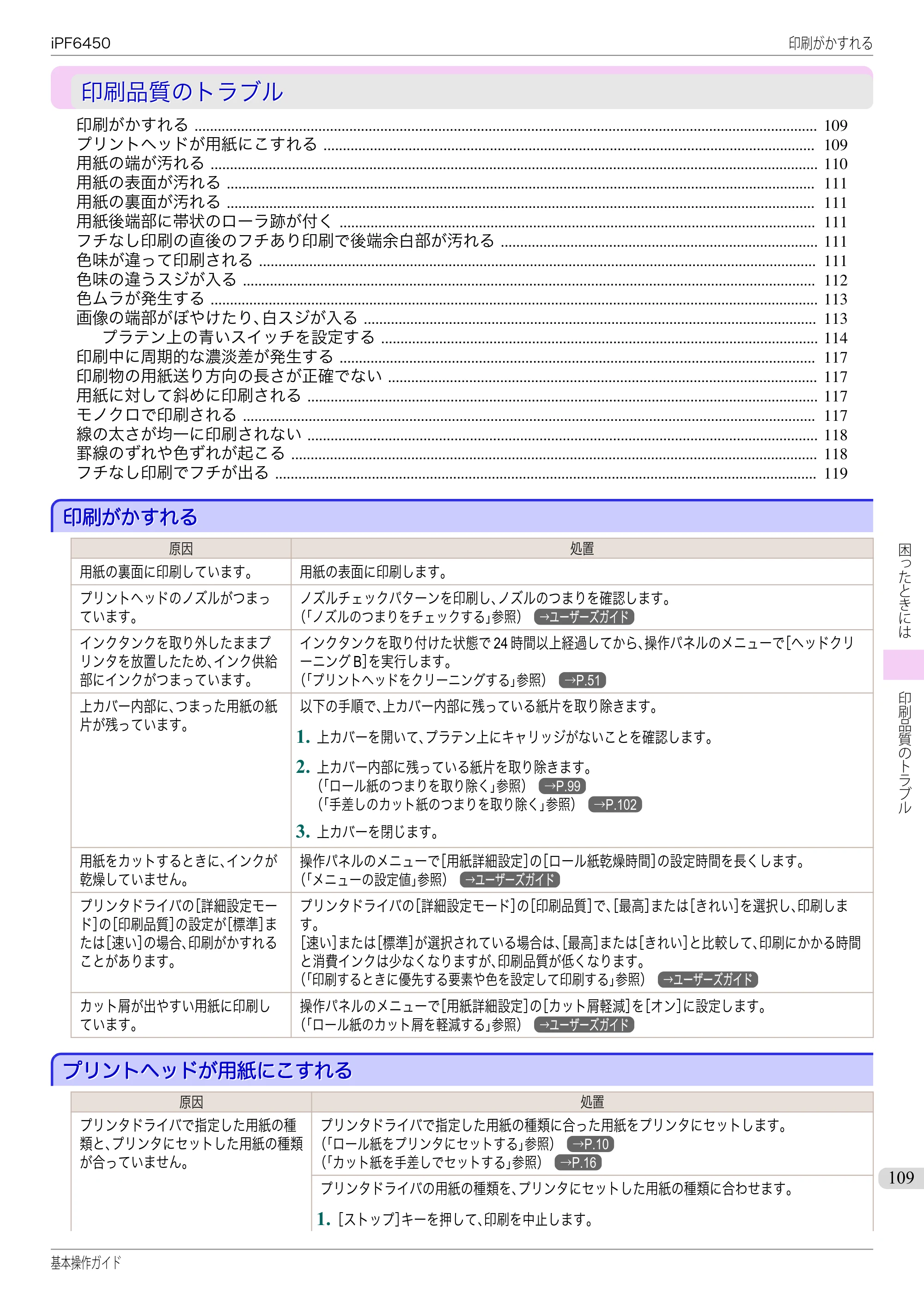The width and height of the screenshot is (924, 1305).
Task: Open TOC entry 印刷がかすれる
Action: tap(462, 125)
